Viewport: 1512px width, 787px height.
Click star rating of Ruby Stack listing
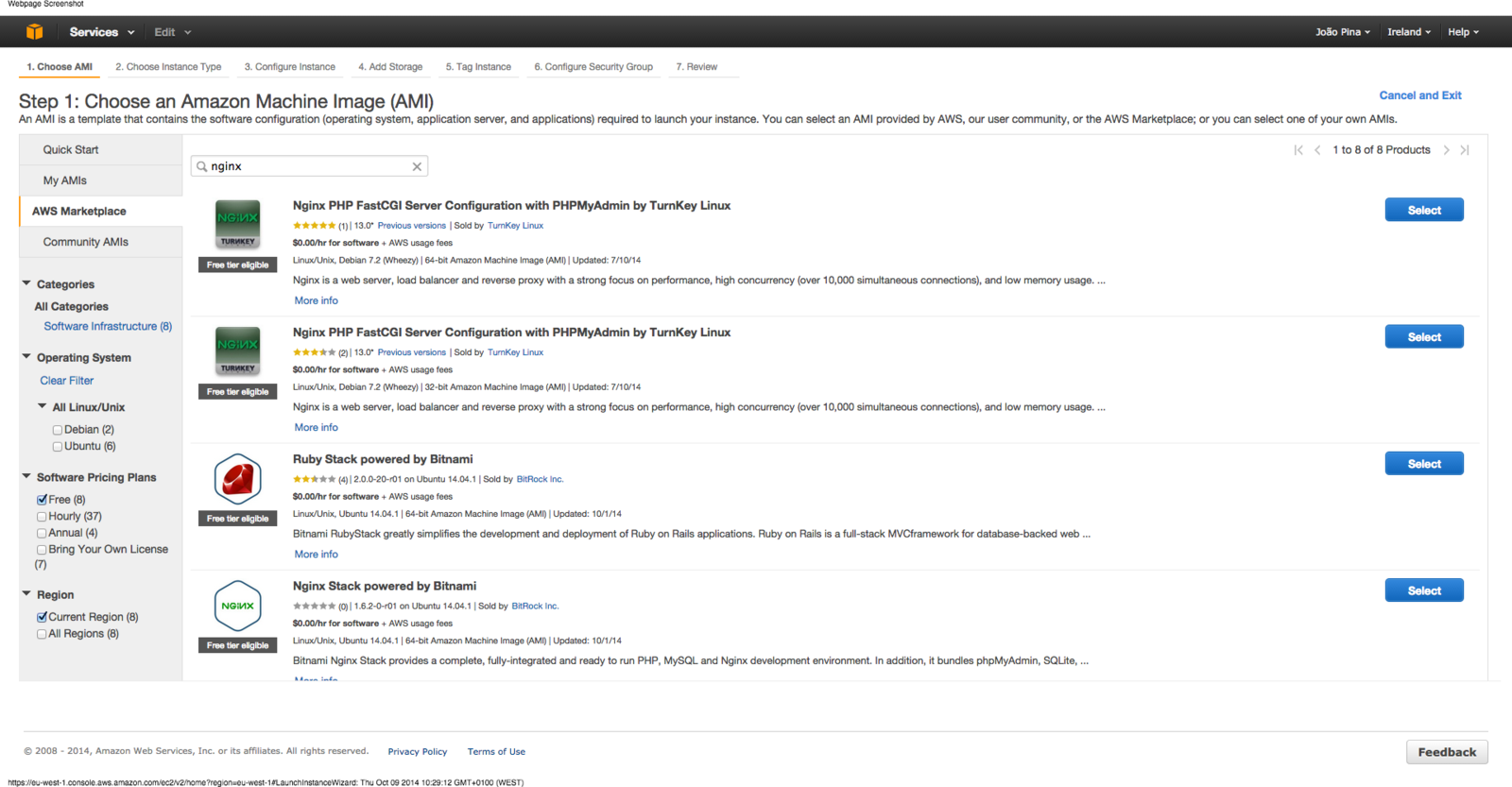tap(314, 479)
